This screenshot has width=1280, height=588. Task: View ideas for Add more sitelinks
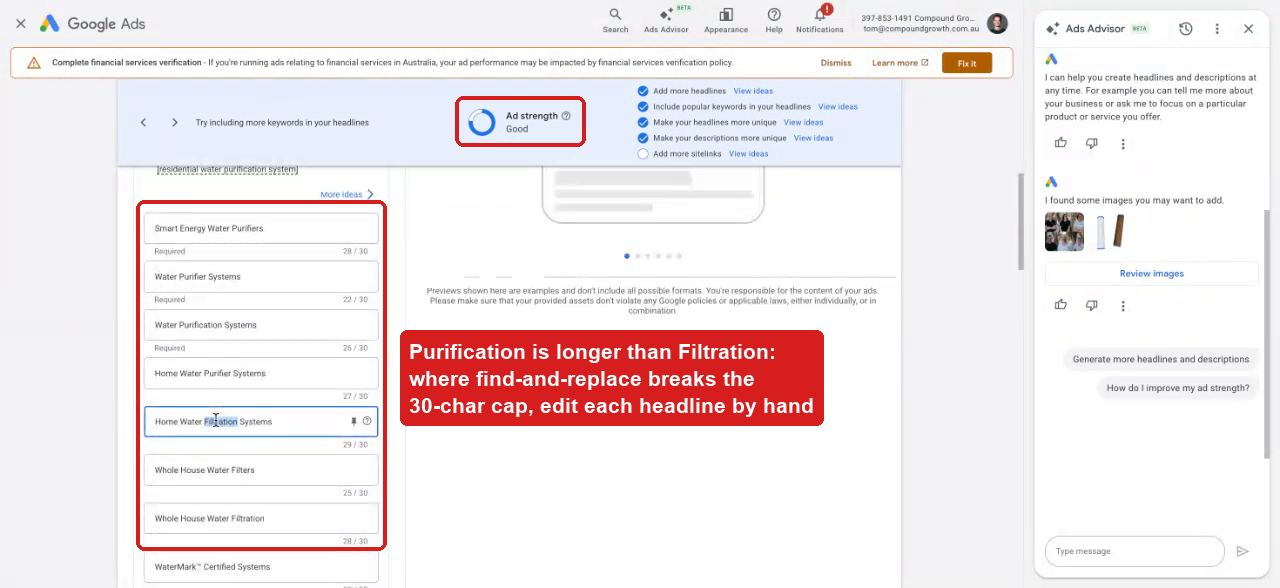pyautogui.click(x=749, y=154)
